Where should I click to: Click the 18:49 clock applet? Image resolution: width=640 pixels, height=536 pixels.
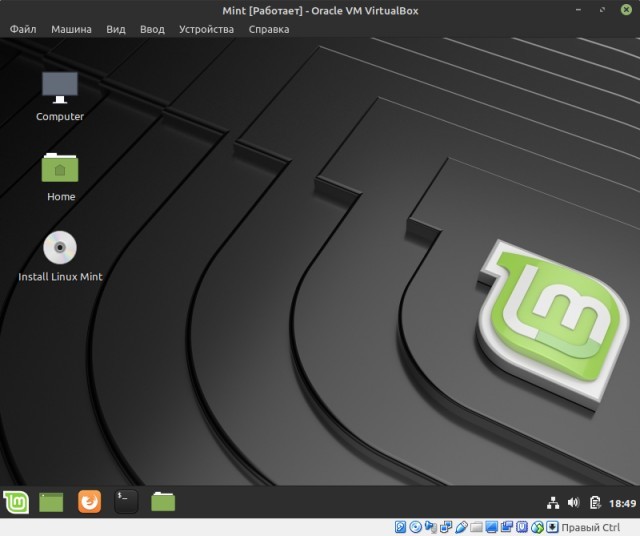(x=622, y=504)
